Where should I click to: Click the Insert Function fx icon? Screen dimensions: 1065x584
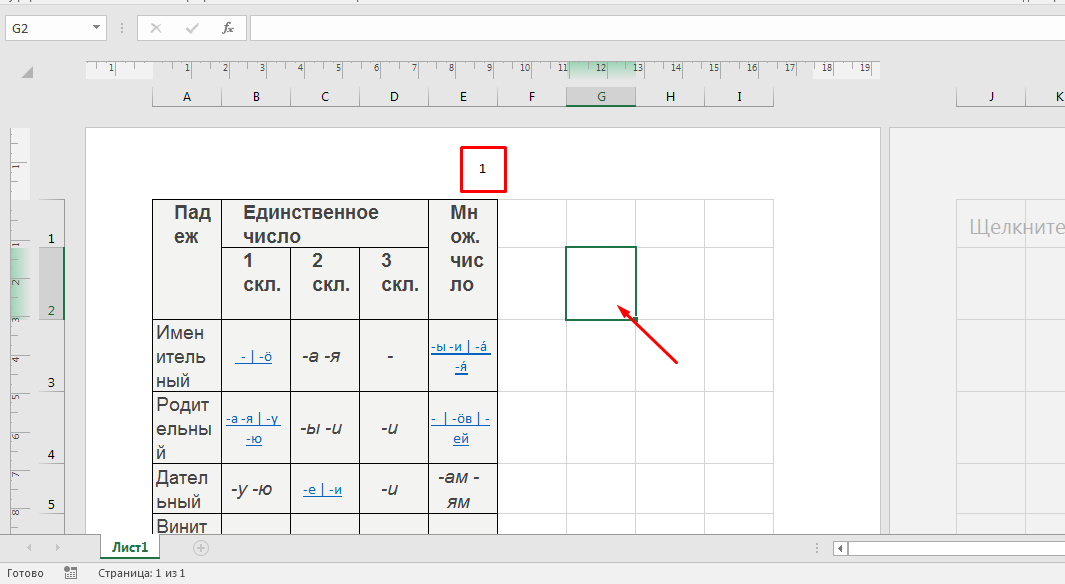pyautogui.click(x=228, y=28)
